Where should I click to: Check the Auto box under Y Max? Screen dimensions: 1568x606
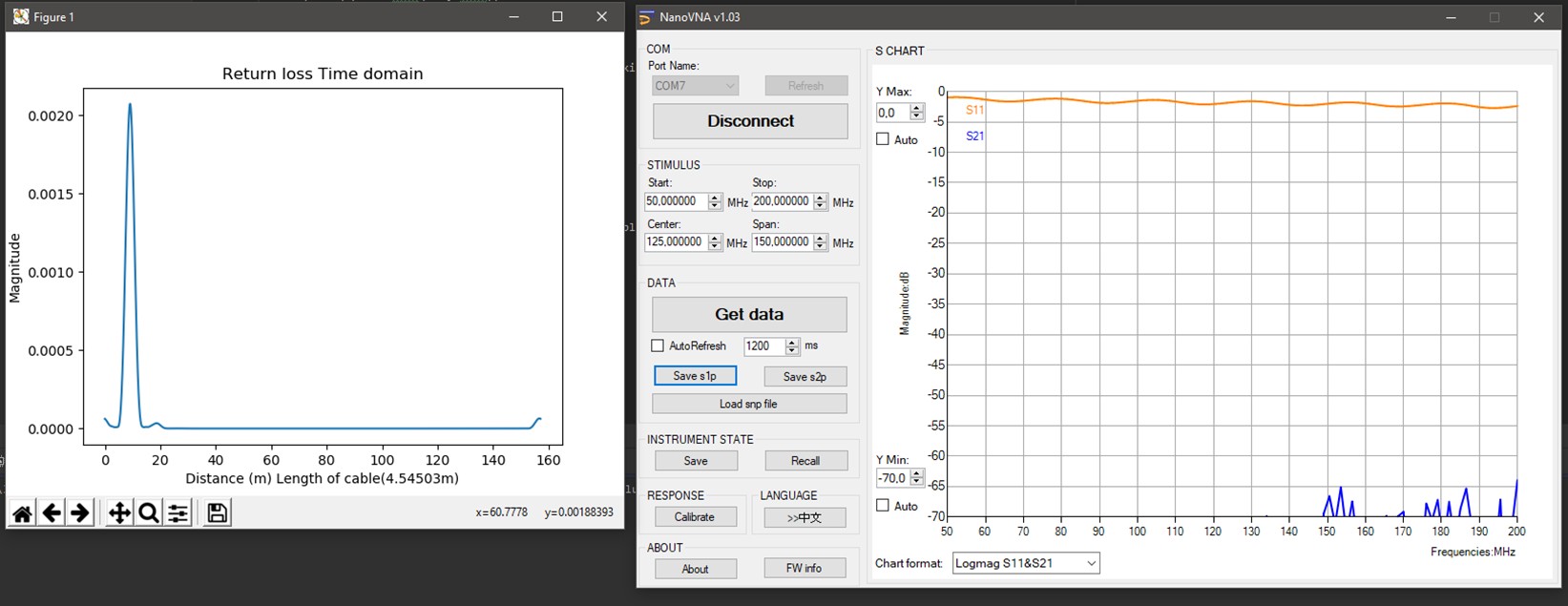(x=883, y=139)
